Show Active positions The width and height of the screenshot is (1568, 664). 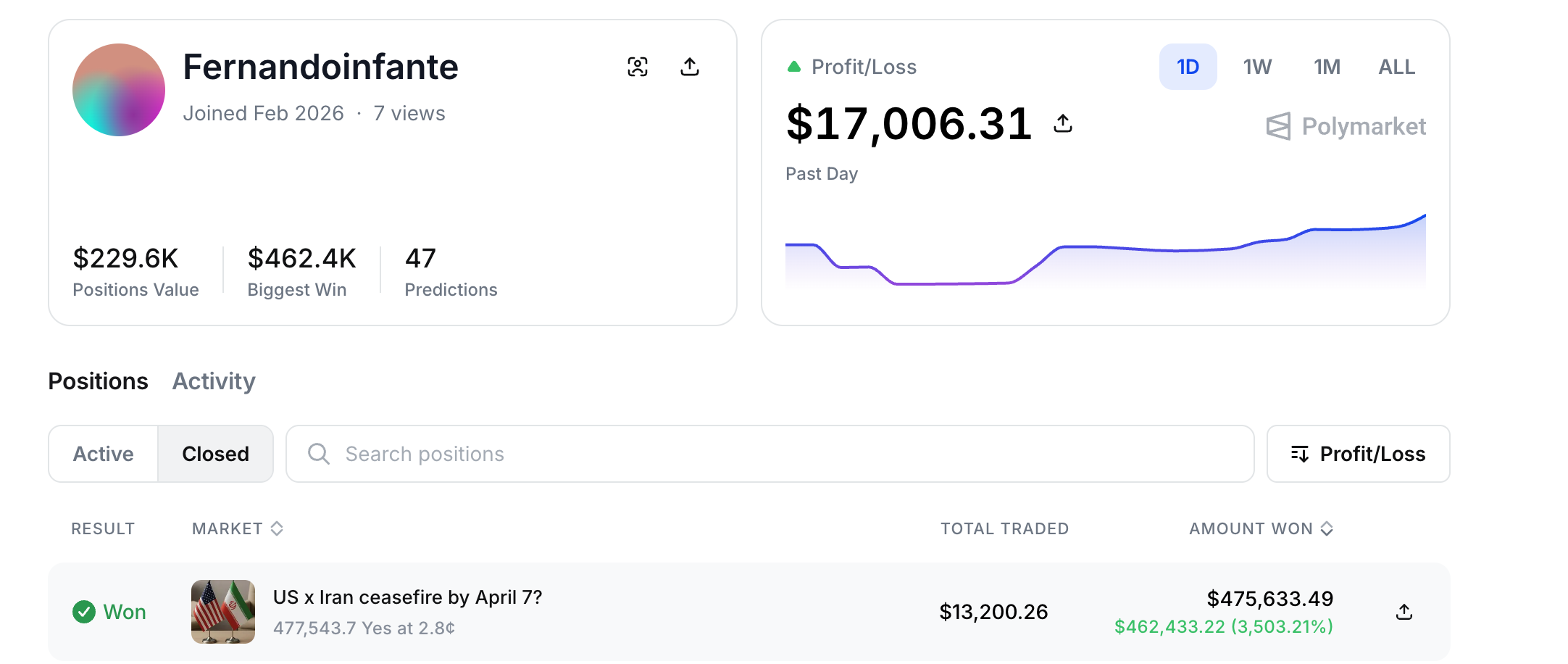(x=103, y=454)
